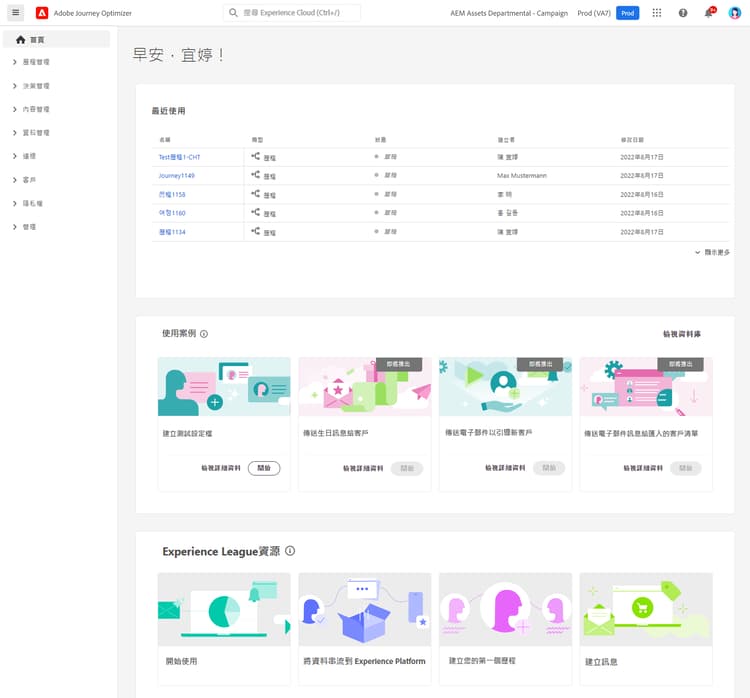Go to 首頁 via the home icon
Viewport: 750px width, 698px height.
coord(21,40)
